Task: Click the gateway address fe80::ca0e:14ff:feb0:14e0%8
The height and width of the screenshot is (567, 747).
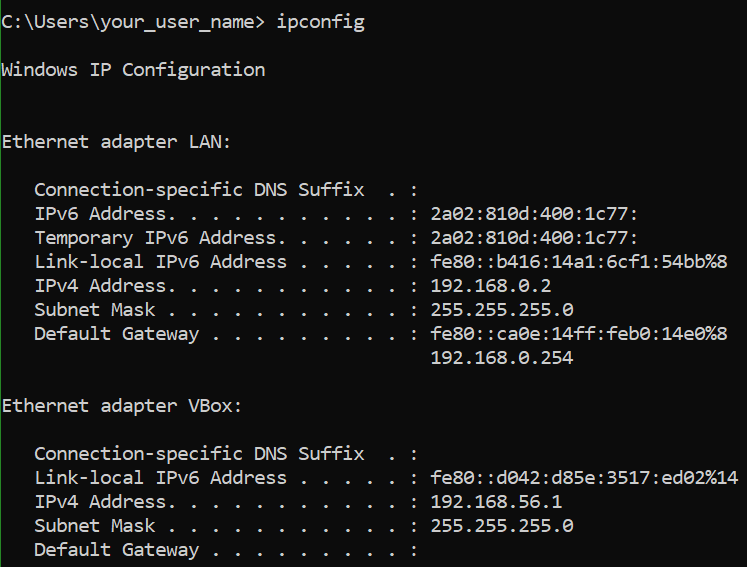Action: click(579, 334)
